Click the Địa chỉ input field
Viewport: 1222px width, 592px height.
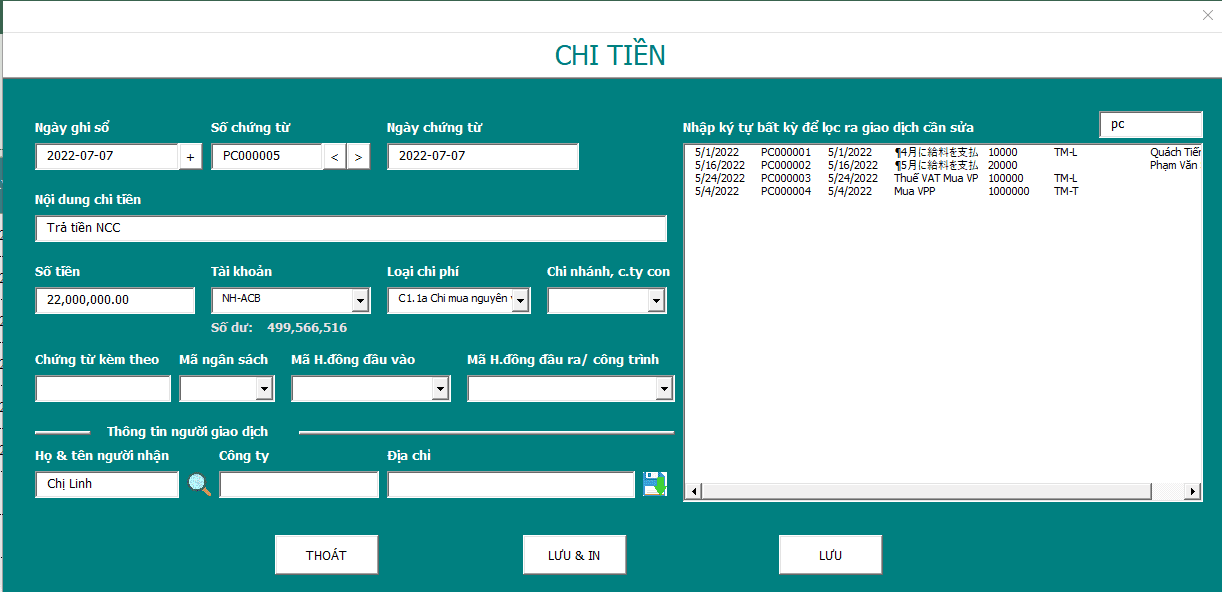(x=511, y=485)
